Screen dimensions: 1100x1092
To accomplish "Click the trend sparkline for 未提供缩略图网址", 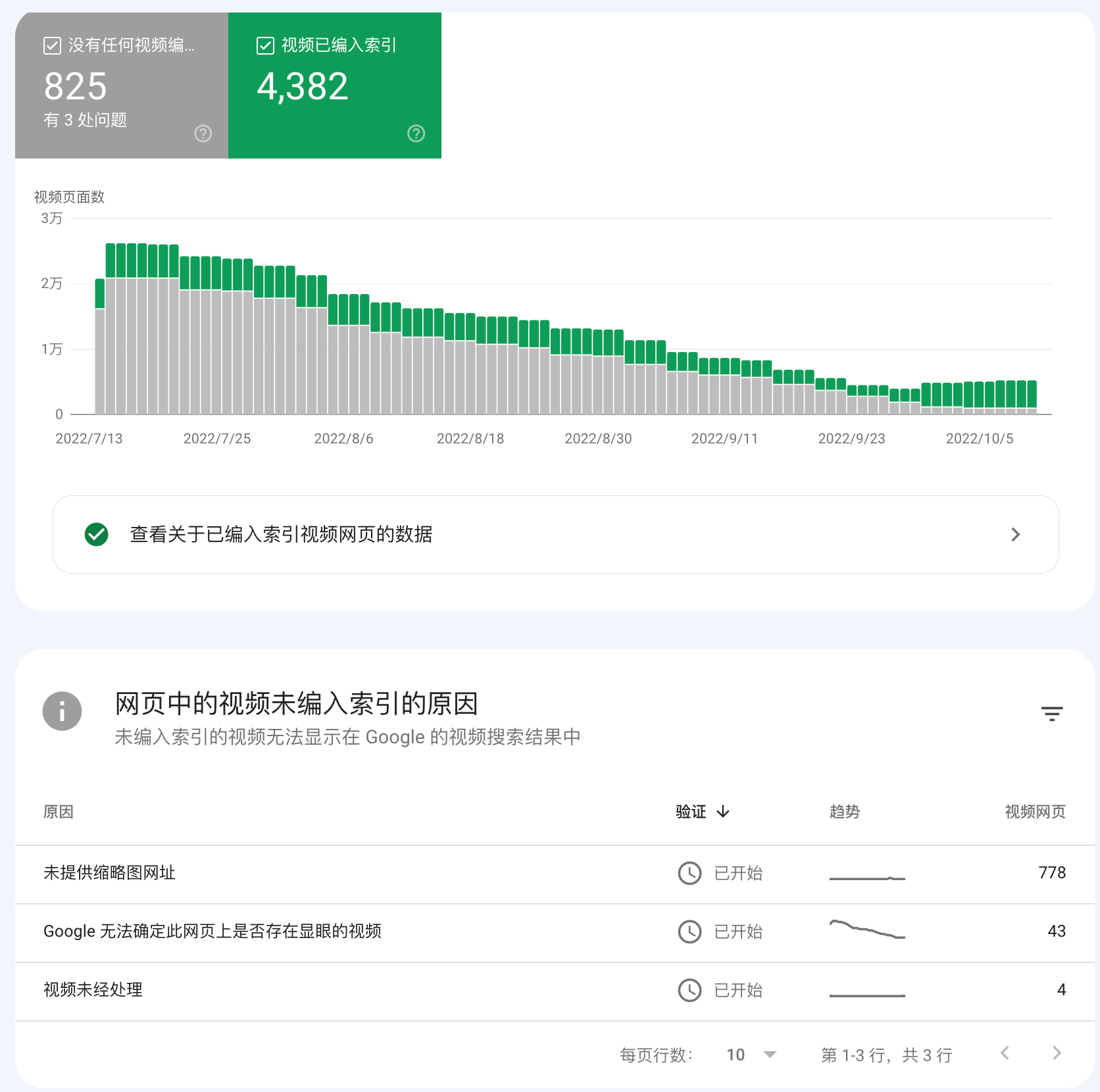I will click(867, 876).
